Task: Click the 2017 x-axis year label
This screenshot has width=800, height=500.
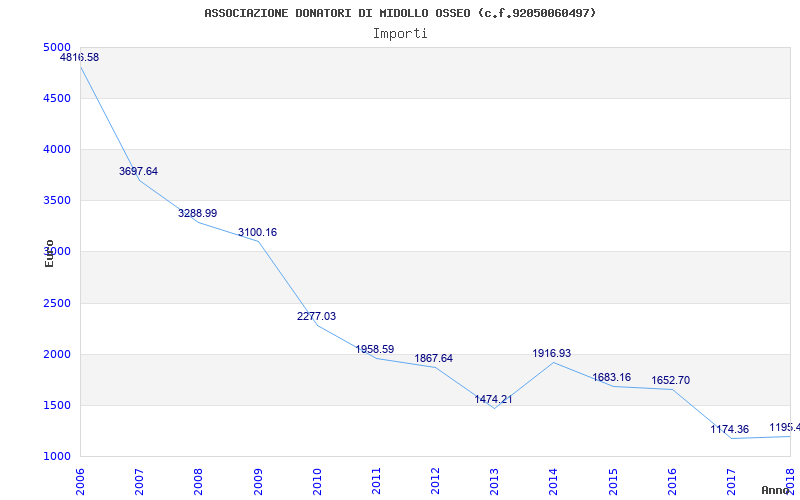Action: point(732,481)
